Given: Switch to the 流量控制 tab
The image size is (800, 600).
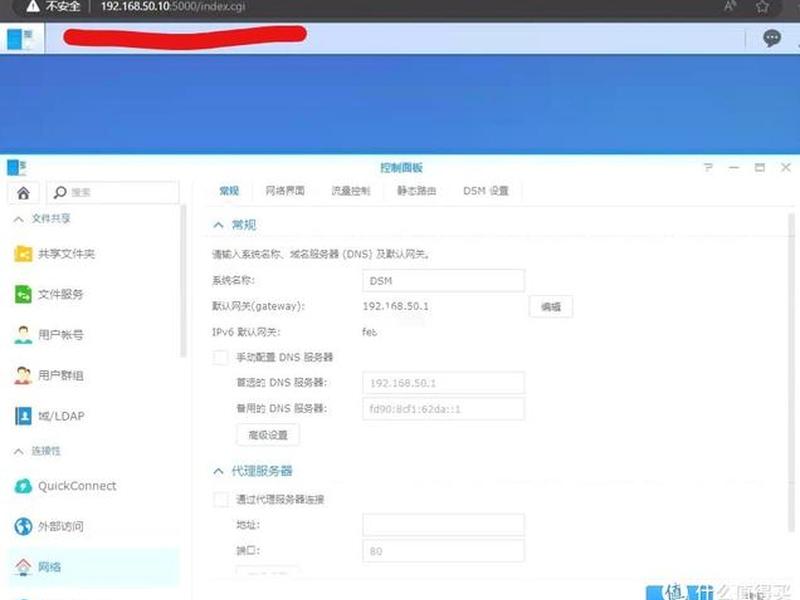Looking at the screenshot, I should click(x=351, y=191).
